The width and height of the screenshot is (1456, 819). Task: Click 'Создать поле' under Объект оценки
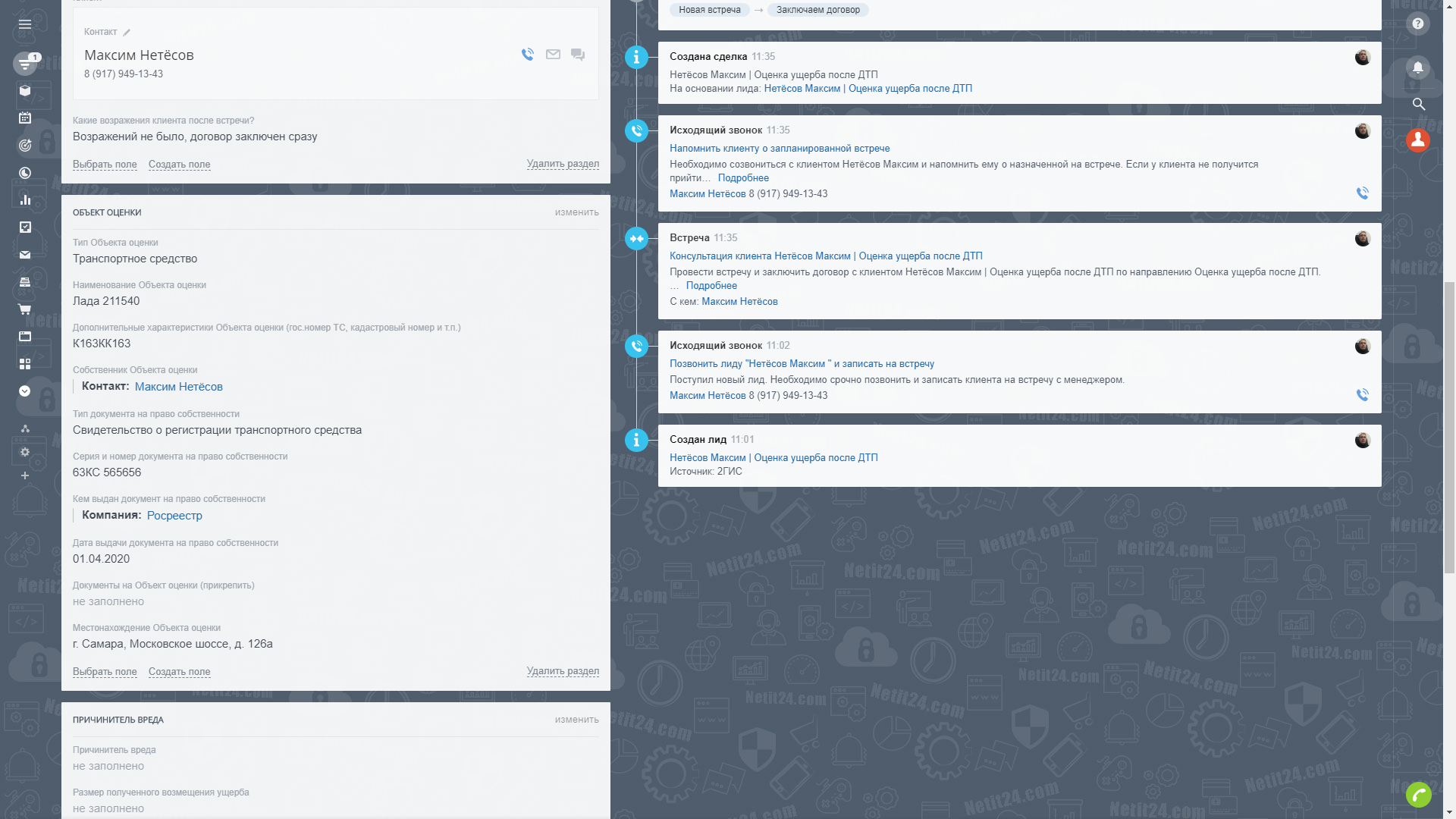(x=179, y=672)
